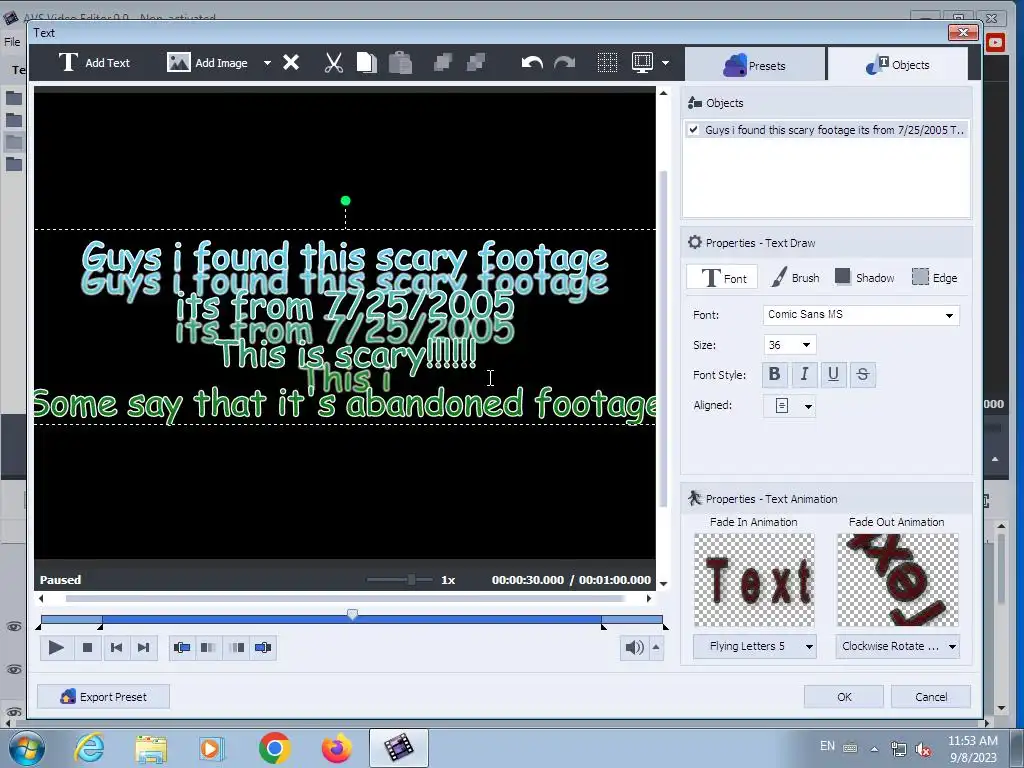Click the media player taskbar icon
The image size is (1024, 768).
pos(212,748)
